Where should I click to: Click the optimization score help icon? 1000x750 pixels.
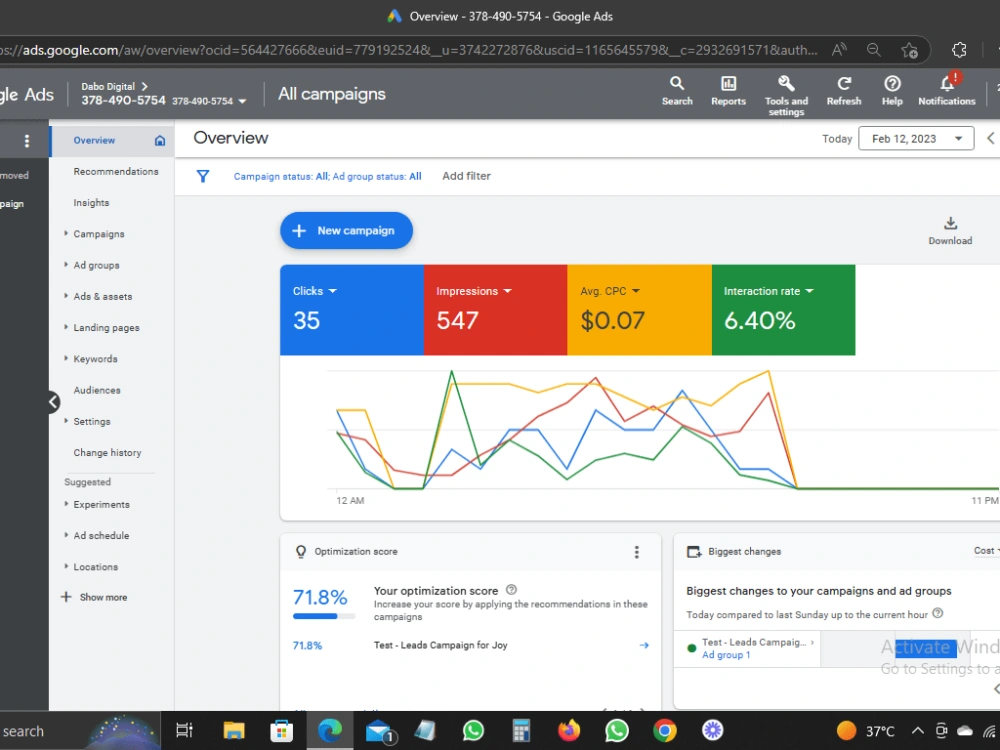(x=511, y=590)
